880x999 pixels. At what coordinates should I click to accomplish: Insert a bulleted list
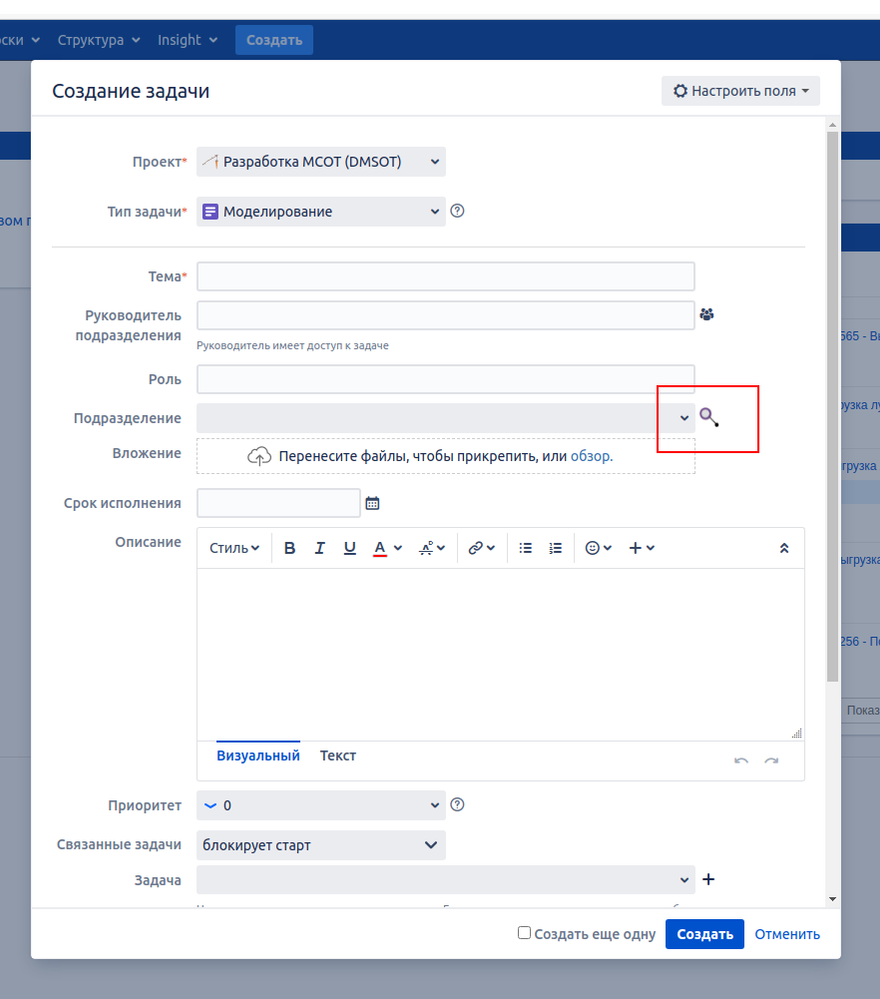click(x=525, y=548)
